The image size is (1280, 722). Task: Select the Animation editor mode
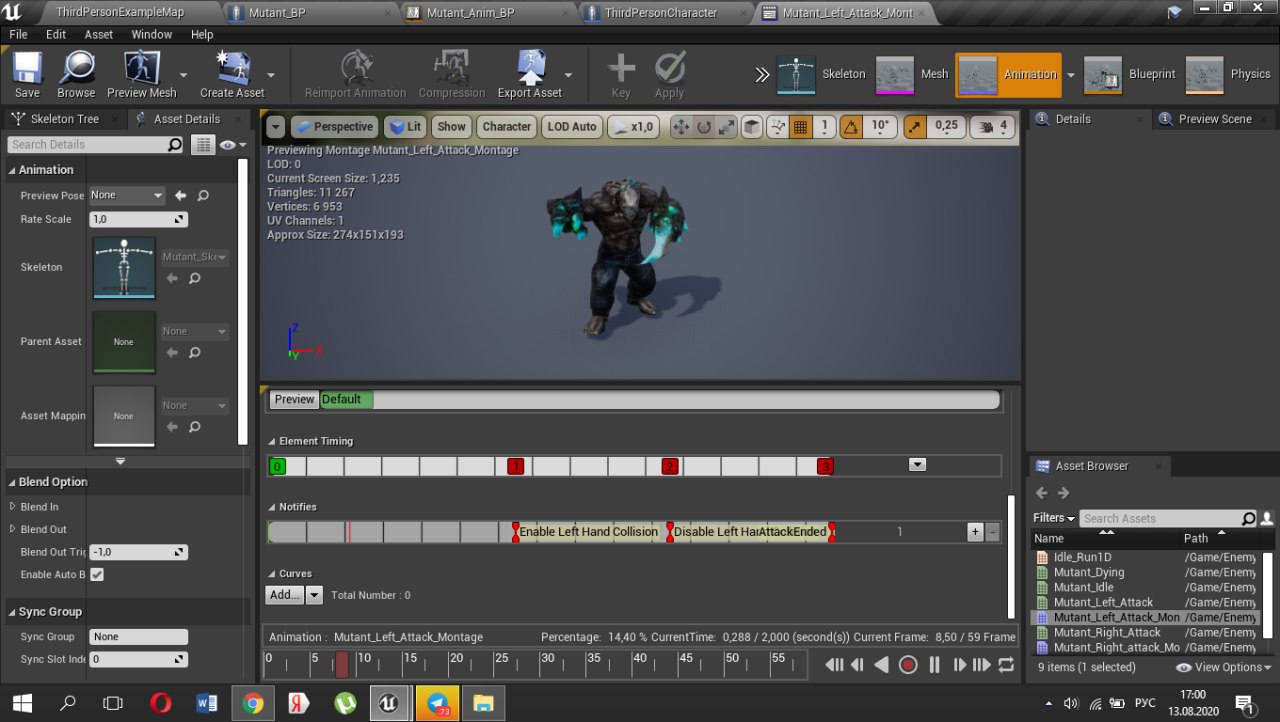pos(1008,74)
